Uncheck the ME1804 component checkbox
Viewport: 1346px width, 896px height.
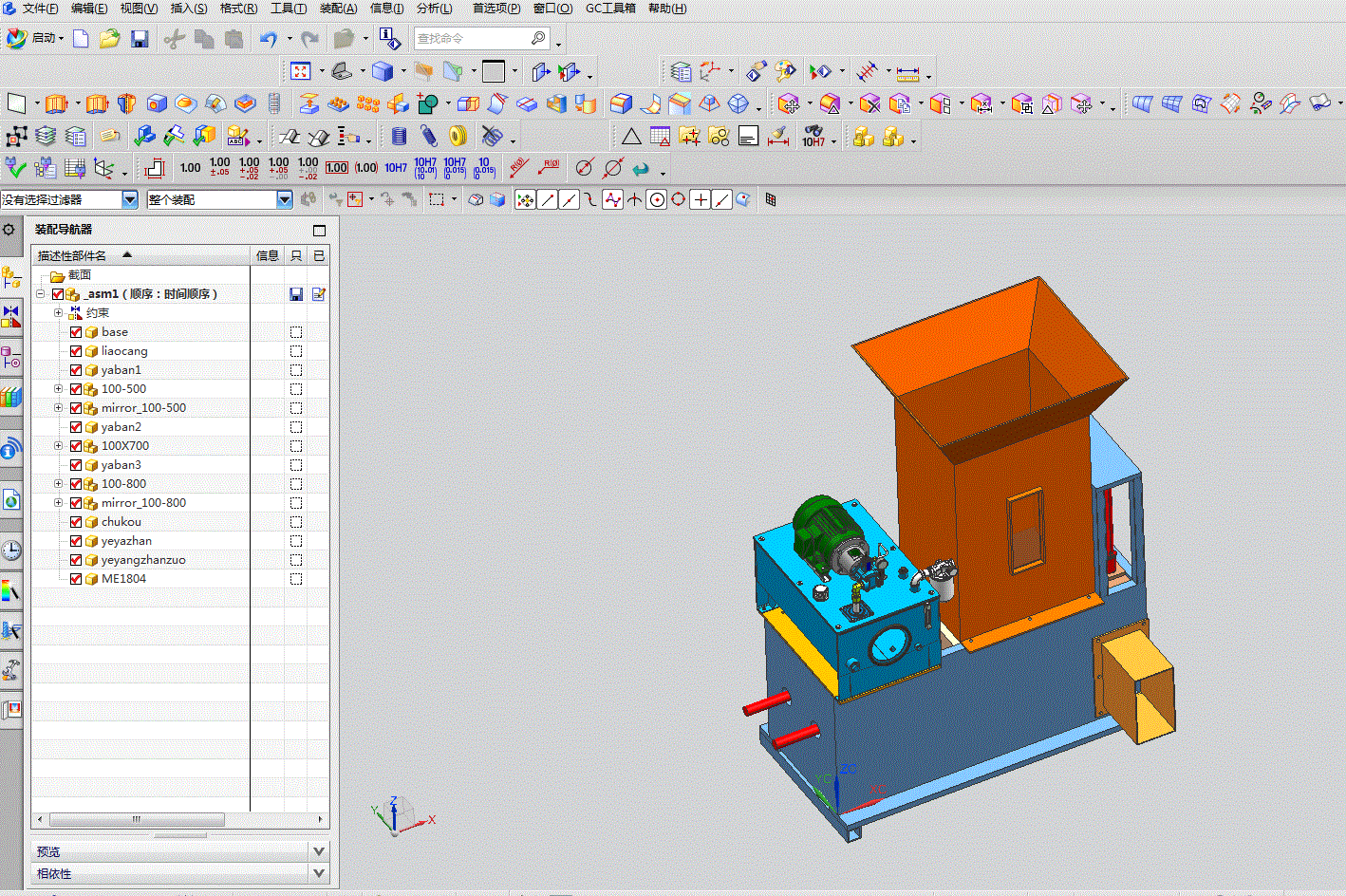76,579
